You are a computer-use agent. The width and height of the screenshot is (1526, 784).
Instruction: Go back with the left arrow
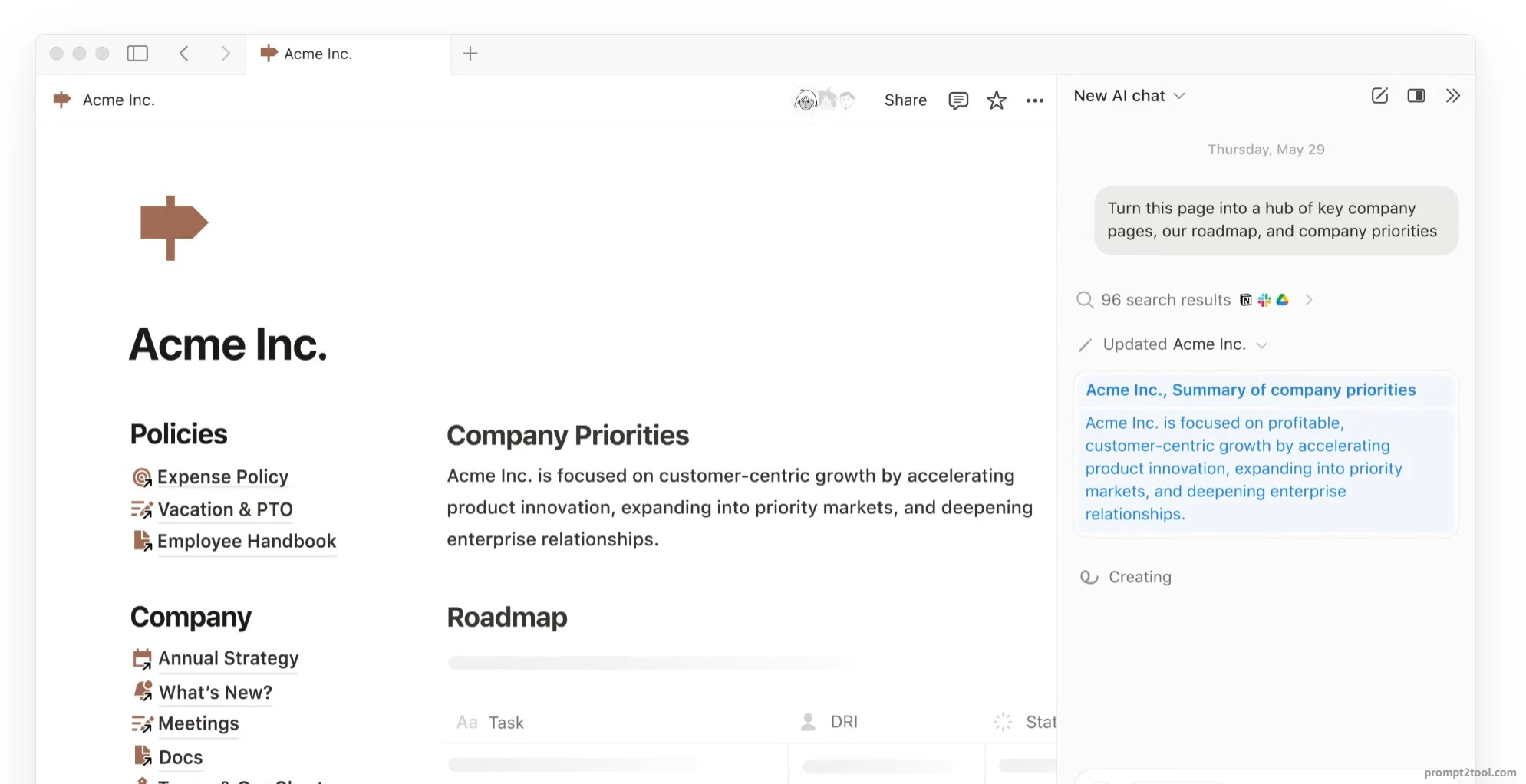(x=184, y=53)
